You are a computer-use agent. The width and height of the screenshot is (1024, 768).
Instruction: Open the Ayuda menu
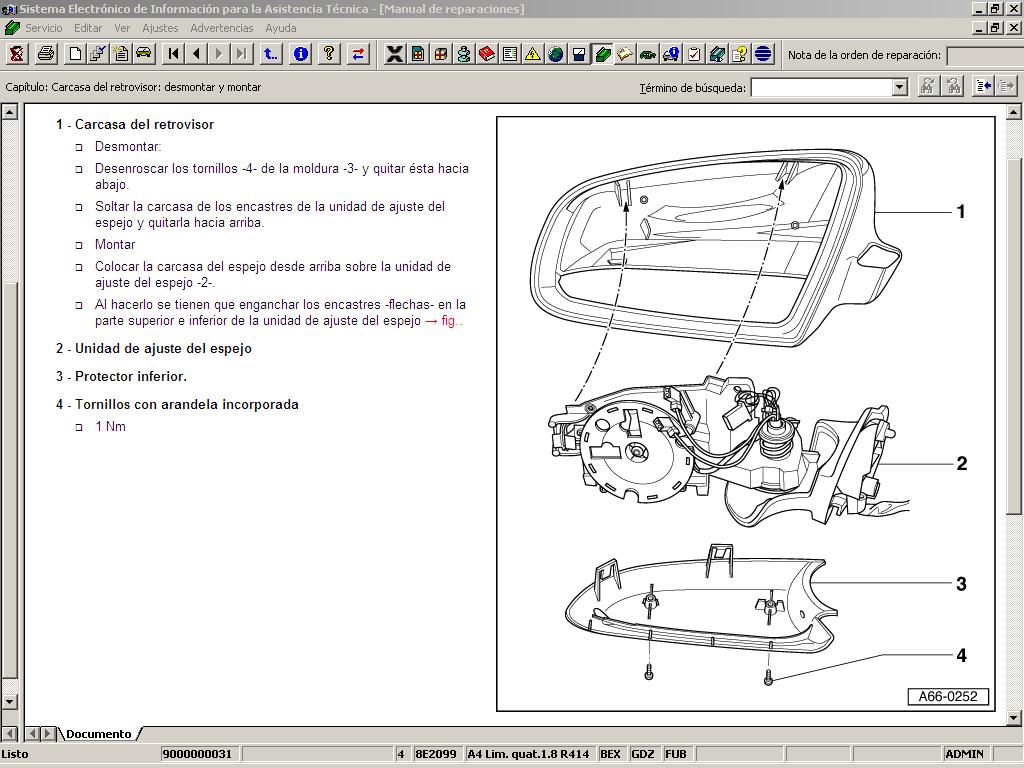pos(281,28)
